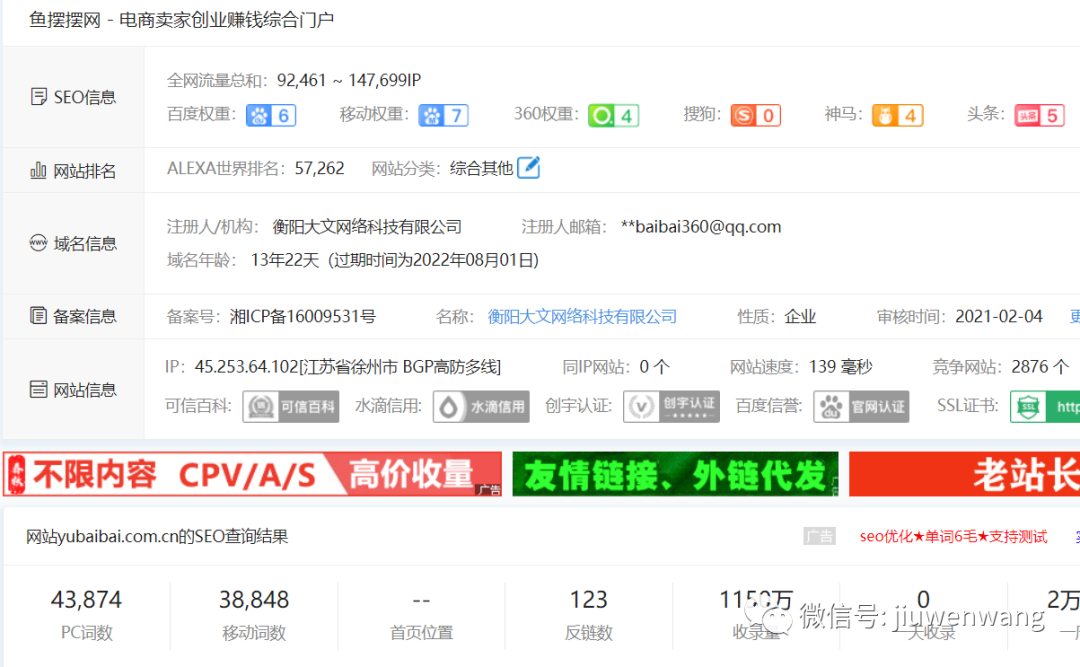Click the registrant name 衡阳大文网络科技有限公司 in 域名信息
1080x667 pixels.
(x=367, y=227)
